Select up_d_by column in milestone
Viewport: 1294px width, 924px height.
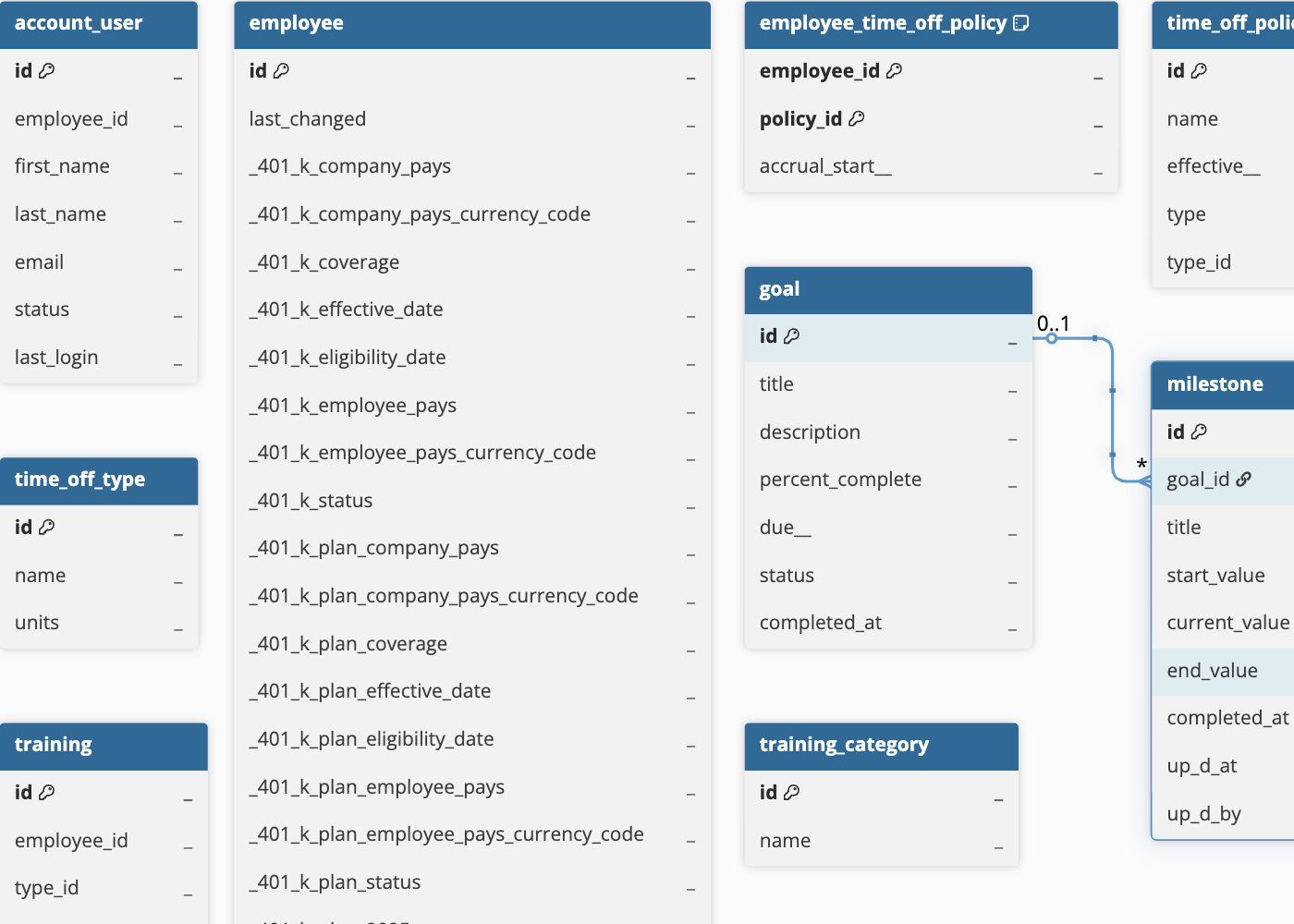coord(1223,814)
